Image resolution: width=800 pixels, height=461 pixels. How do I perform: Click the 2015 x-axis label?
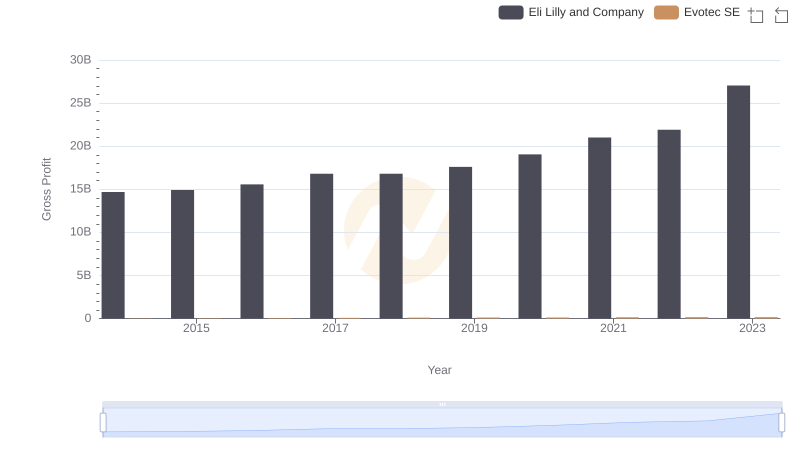[x=196, y=328]
